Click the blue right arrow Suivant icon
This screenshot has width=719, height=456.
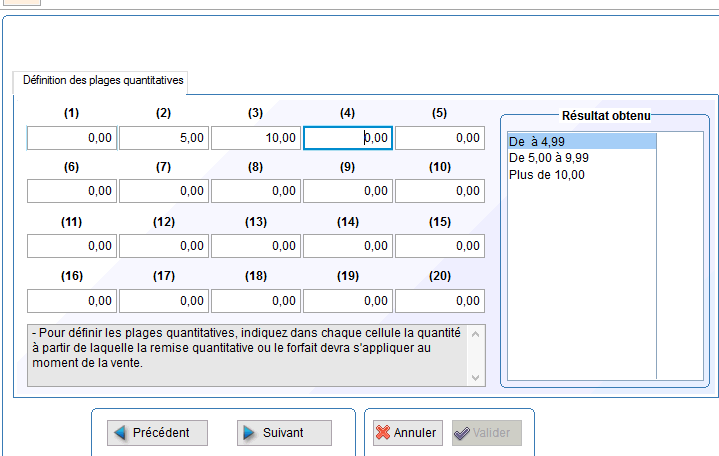[x=249, y=433]
